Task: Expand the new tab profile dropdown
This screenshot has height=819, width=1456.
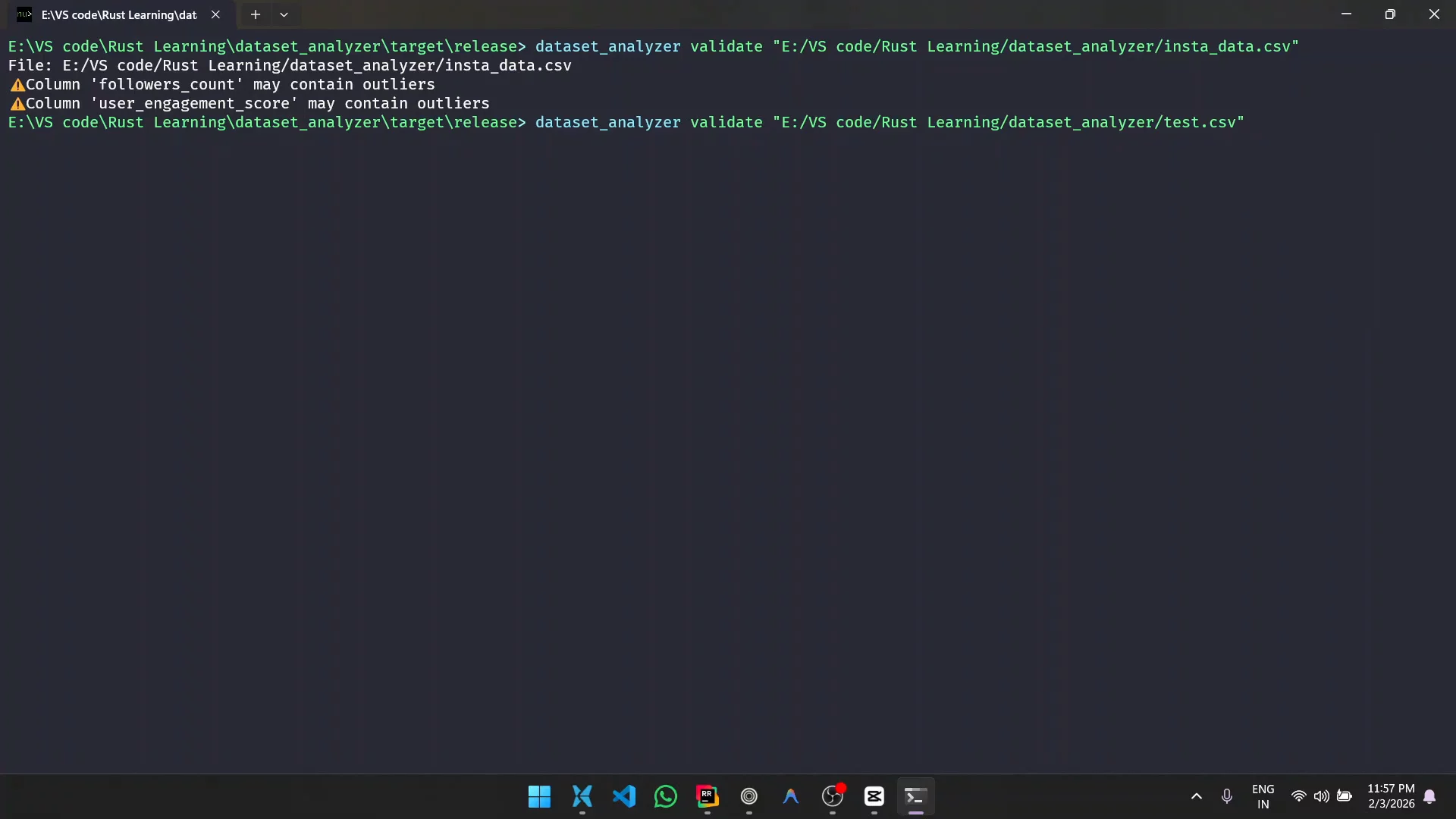Action: (284, 14)
